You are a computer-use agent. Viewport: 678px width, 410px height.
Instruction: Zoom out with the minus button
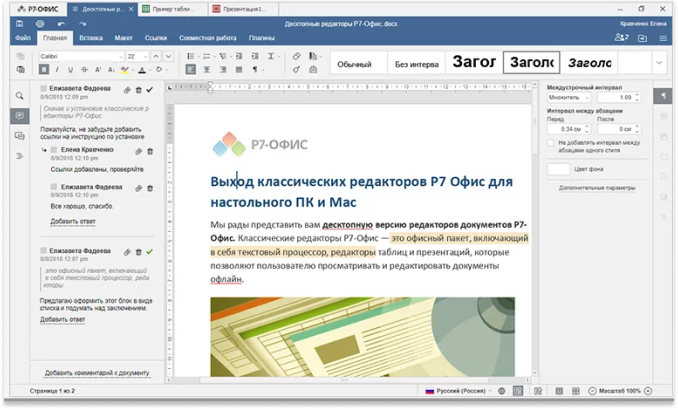pos(592,391)
